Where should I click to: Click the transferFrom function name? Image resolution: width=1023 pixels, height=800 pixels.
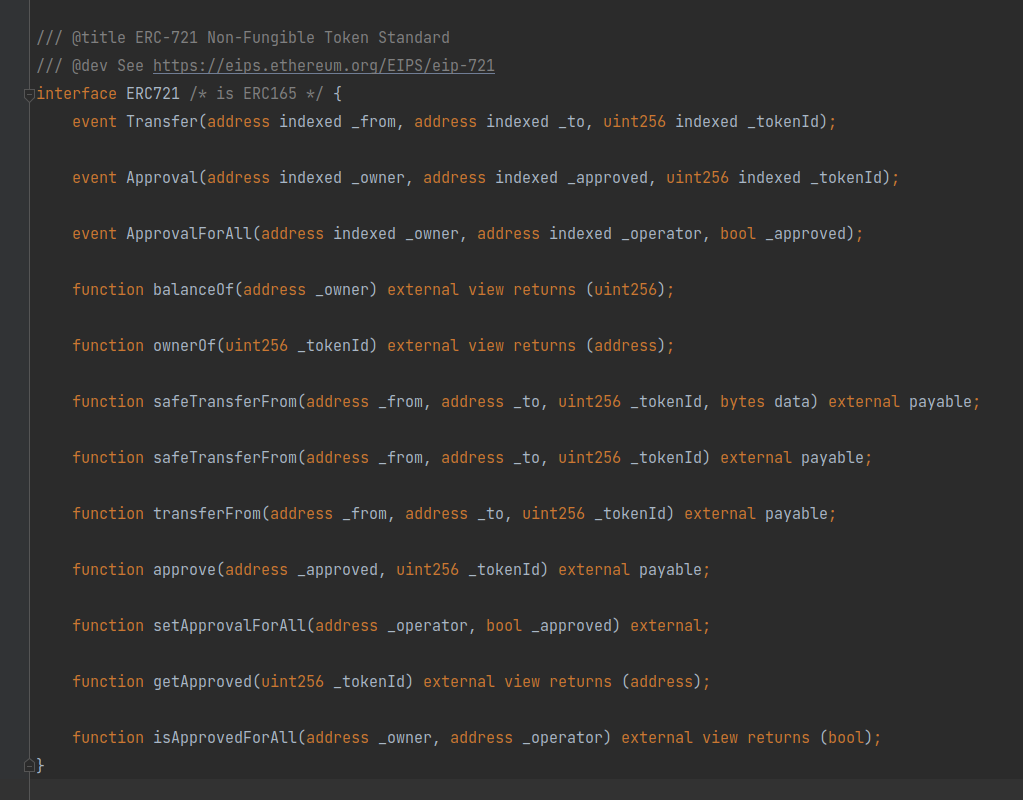click(x=207, y=514)
